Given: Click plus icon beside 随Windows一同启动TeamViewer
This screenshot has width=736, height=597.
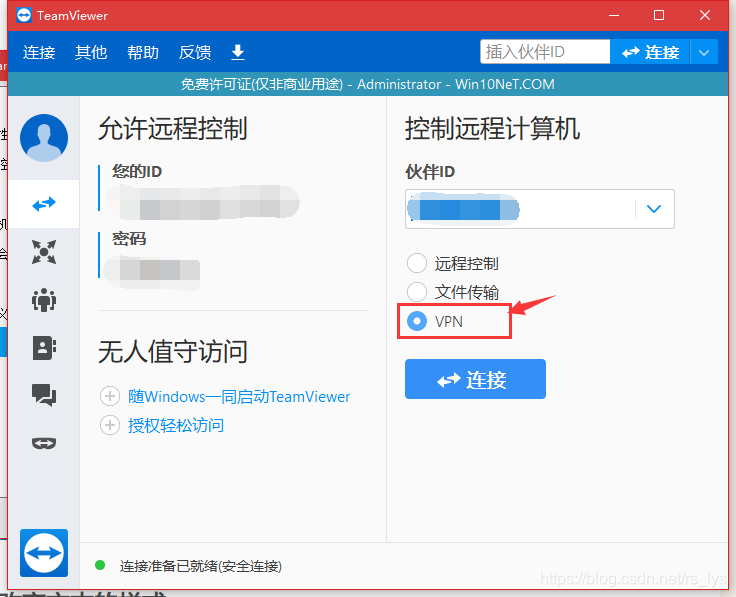Looking at the screenshot, I should pyautogui.click(x=110, y=397).
